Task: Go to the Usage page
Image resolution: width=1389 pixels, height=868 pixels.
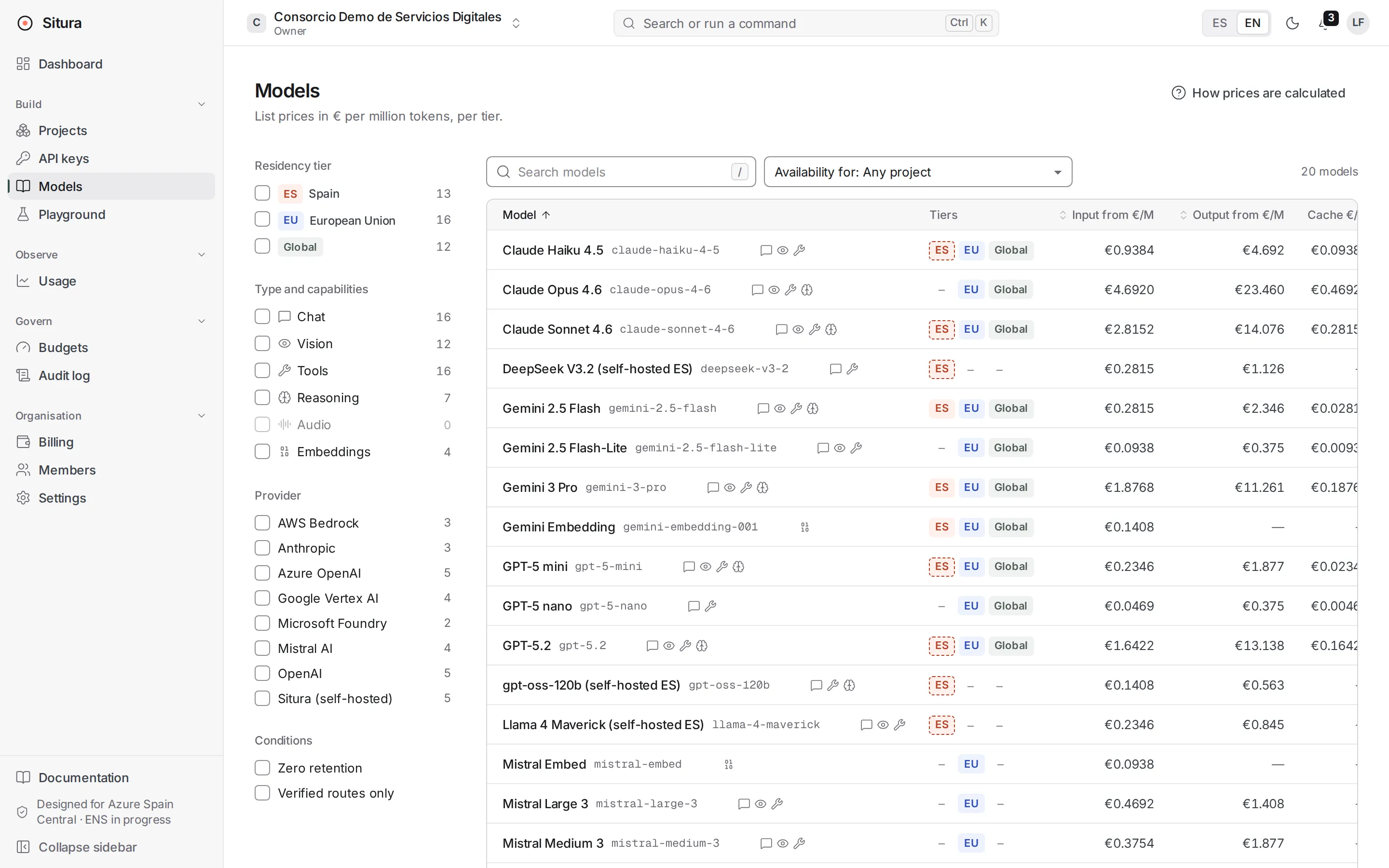Action: pos(111,281)
